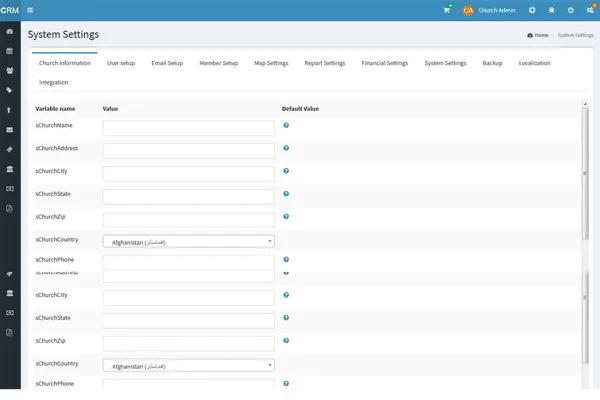Click the help icon next to sChurchName
The height and width of the screenshot is (400, 600).
[286, 125]
